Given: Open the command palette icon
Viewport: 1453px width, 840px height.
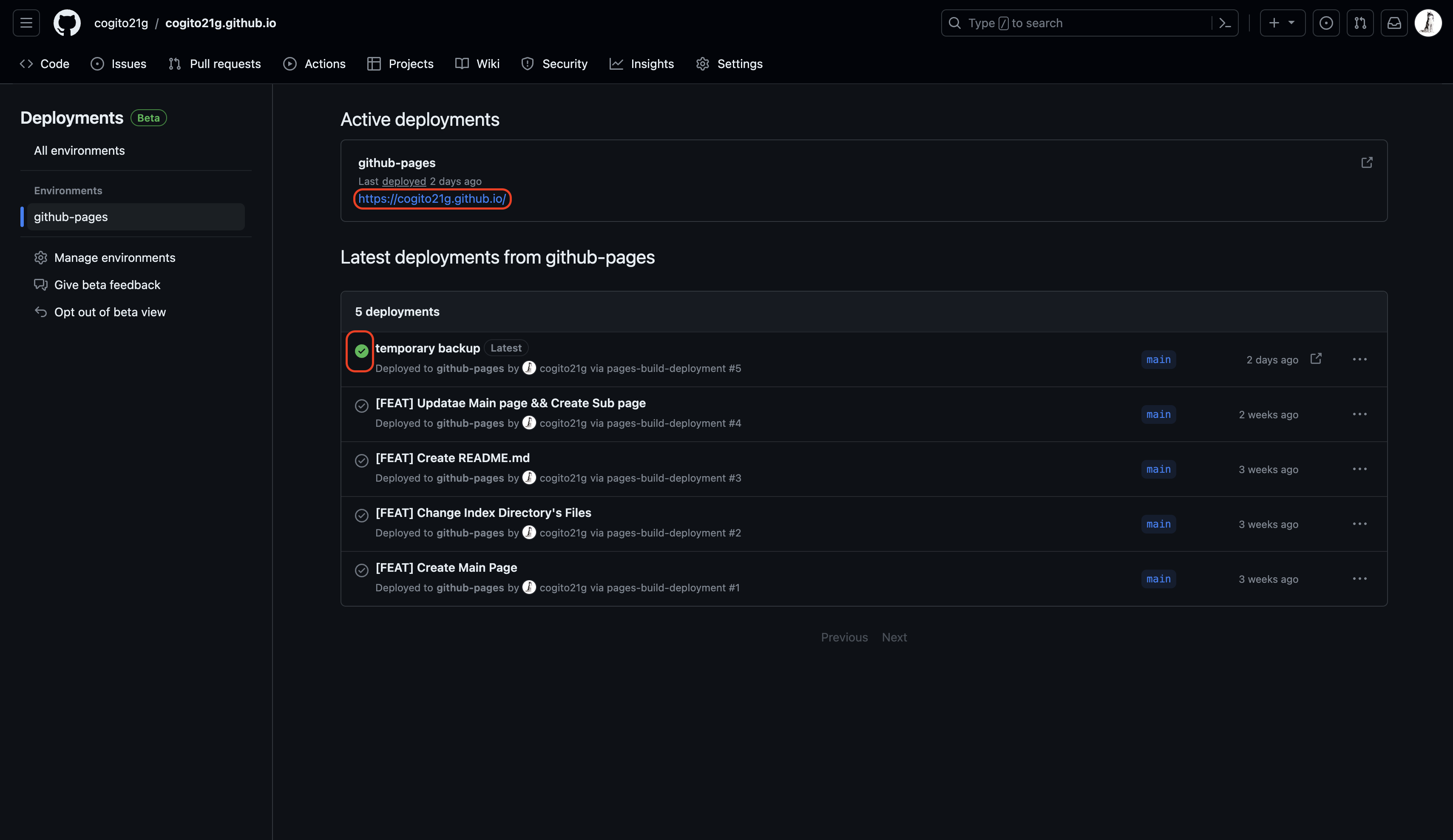Looking at the screenshot, I should click(1225, 23).
